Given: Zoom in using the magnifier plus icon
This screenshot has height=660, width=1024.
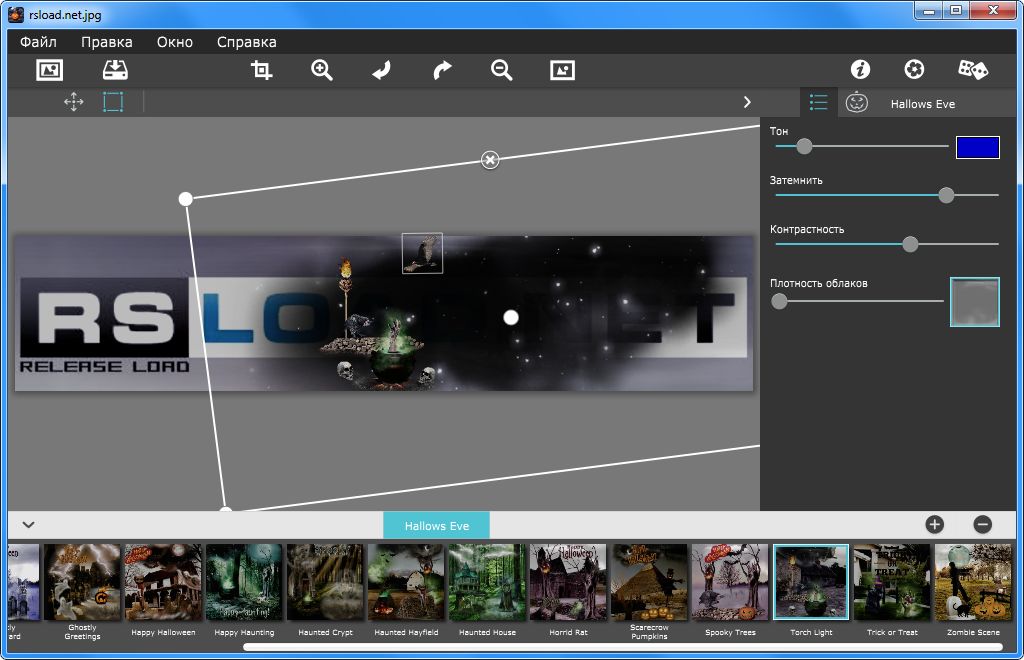Looking at the screenshot, I should 321,70.
